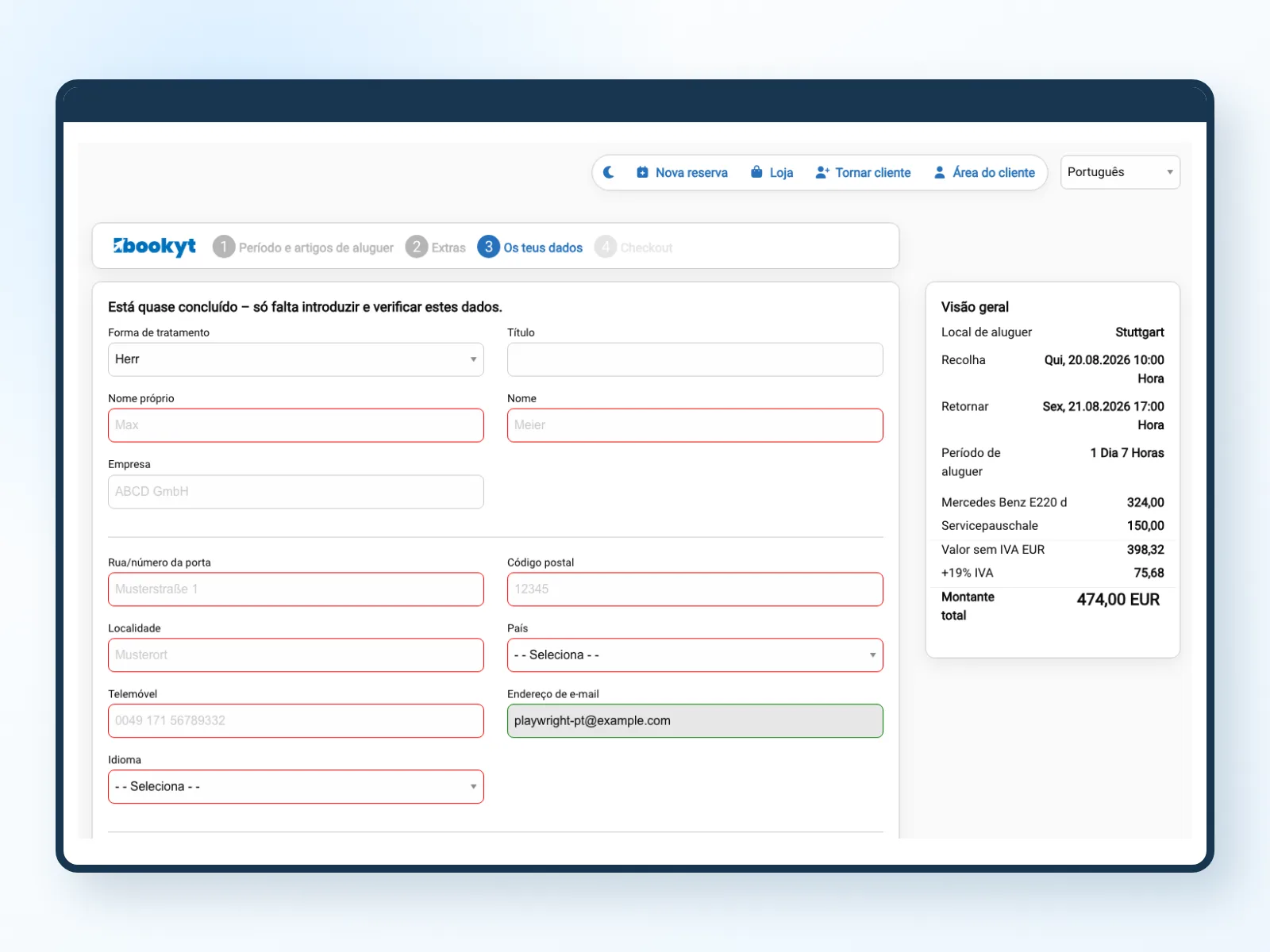Focus the Telemóvel phone field
Screen dimensions: 1270x952
click(x=296, y=721)
